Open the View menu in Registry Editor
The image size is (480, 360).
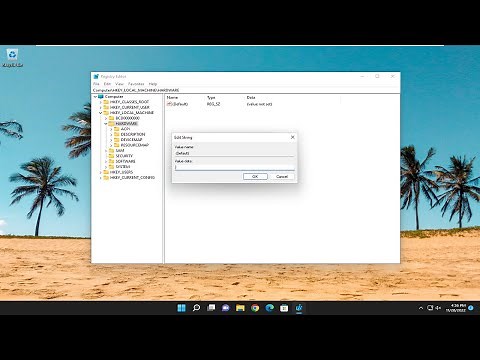119,84
